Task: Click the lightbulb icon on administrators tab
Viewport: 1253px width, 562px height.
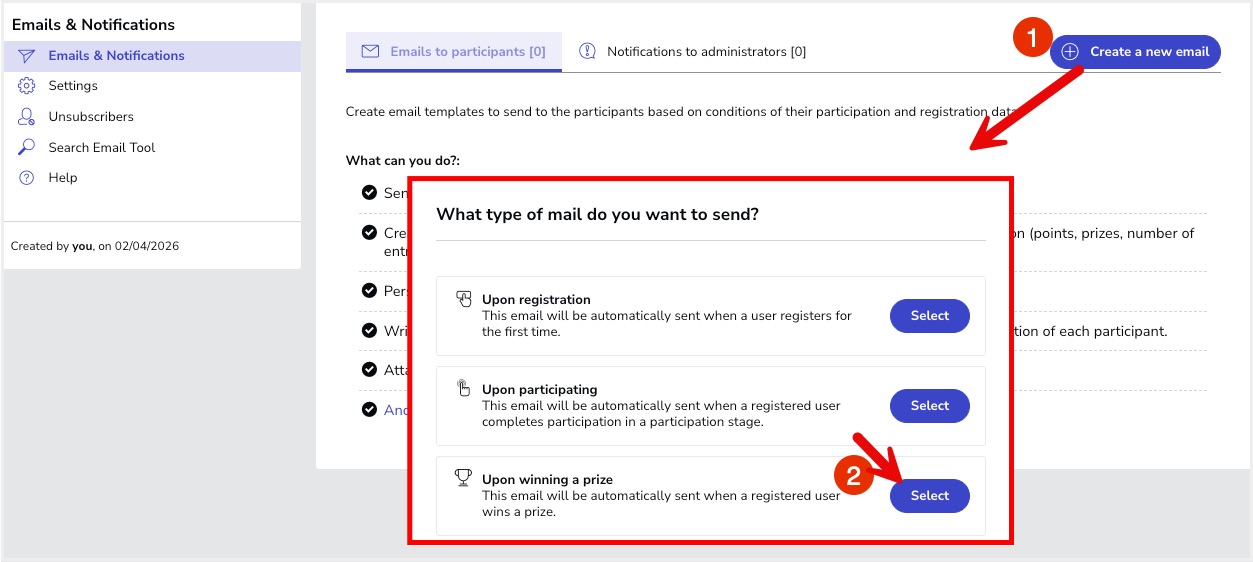Action: 588,51
